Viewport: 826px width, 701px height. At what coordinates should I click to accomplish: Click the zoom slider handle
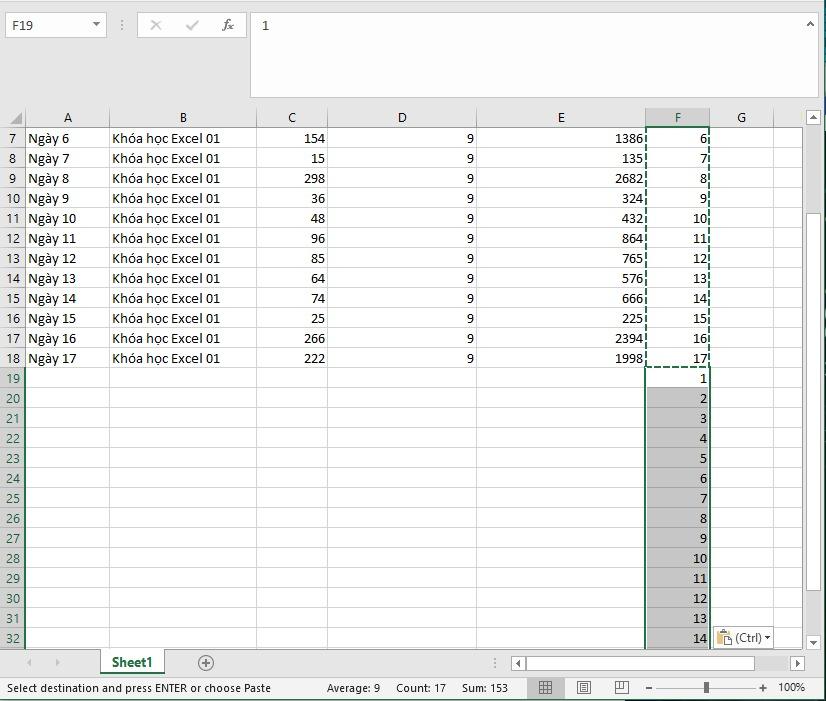point(707,688)
